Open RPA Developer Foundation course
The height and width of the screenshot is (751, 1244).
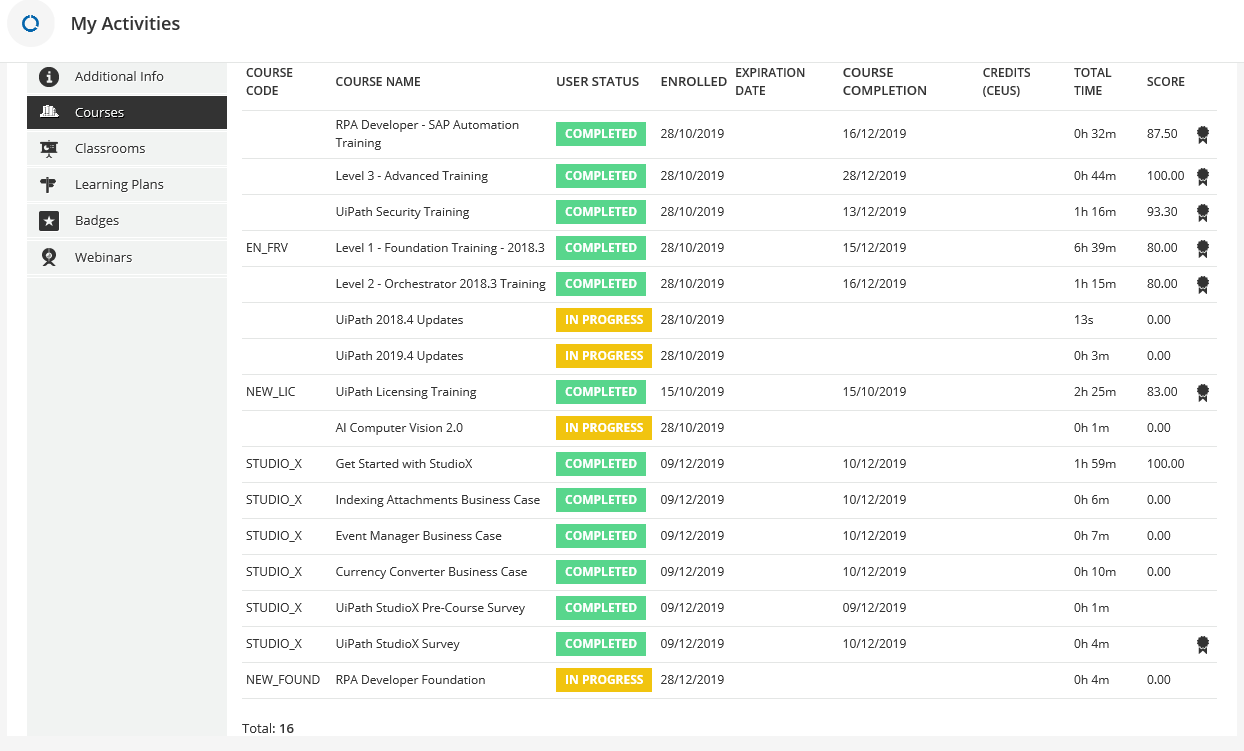(x=411, y=680)
